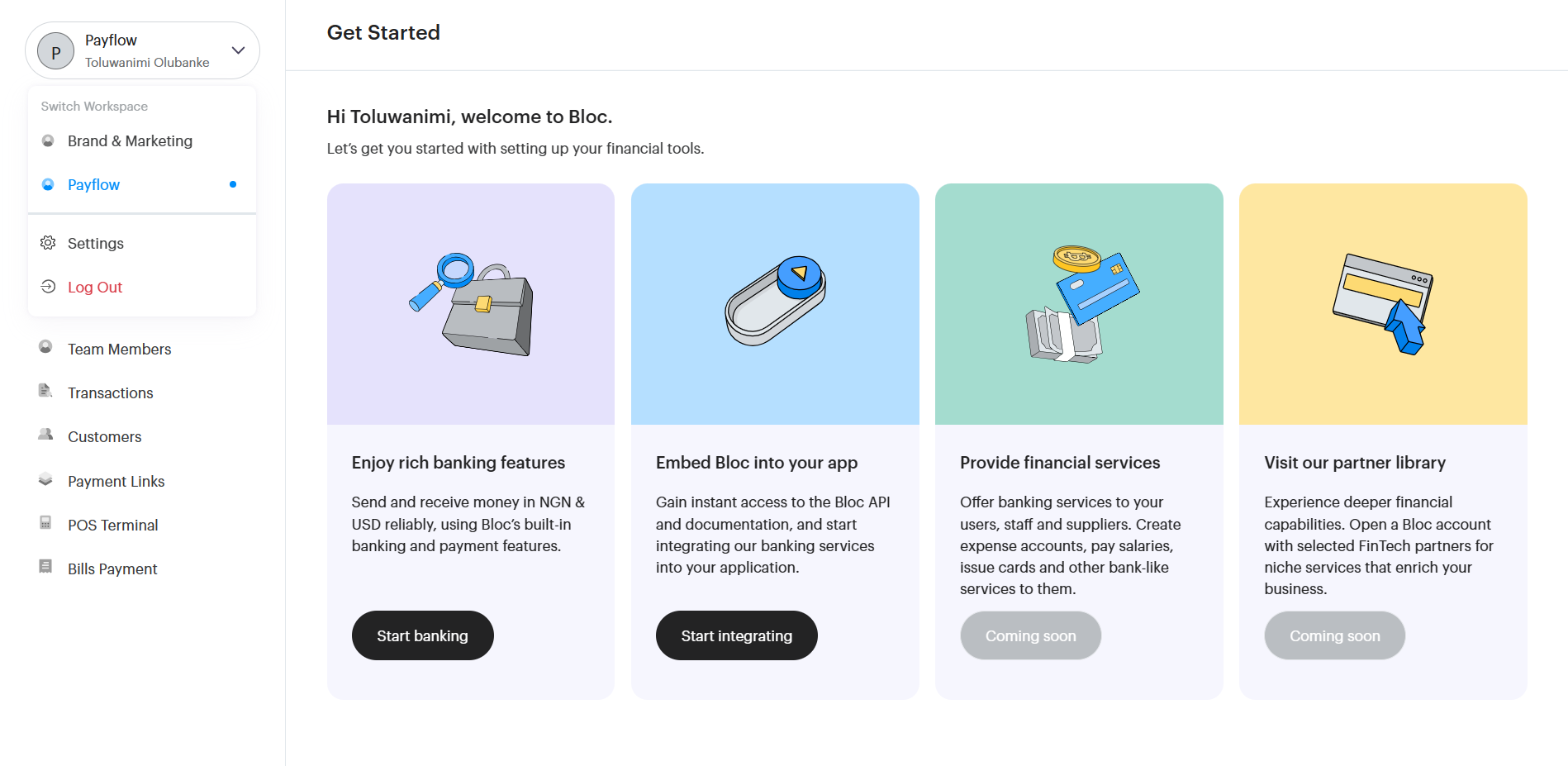Click the Team Members sidebar icon
Viewport: 1568px width, 766px height.
[45, 347]
